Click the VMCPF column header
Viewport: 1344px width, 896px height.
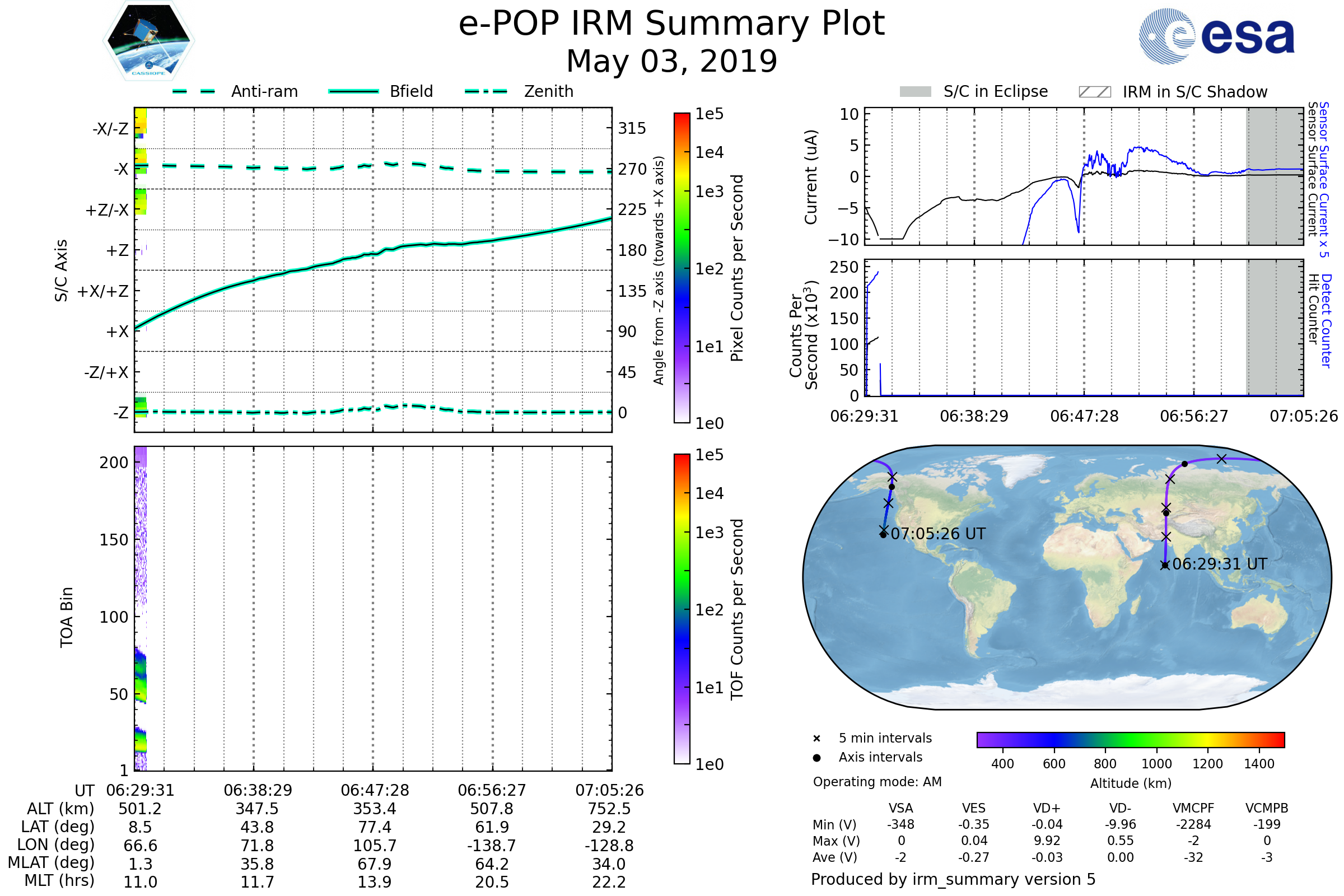tap(1193, 808)
